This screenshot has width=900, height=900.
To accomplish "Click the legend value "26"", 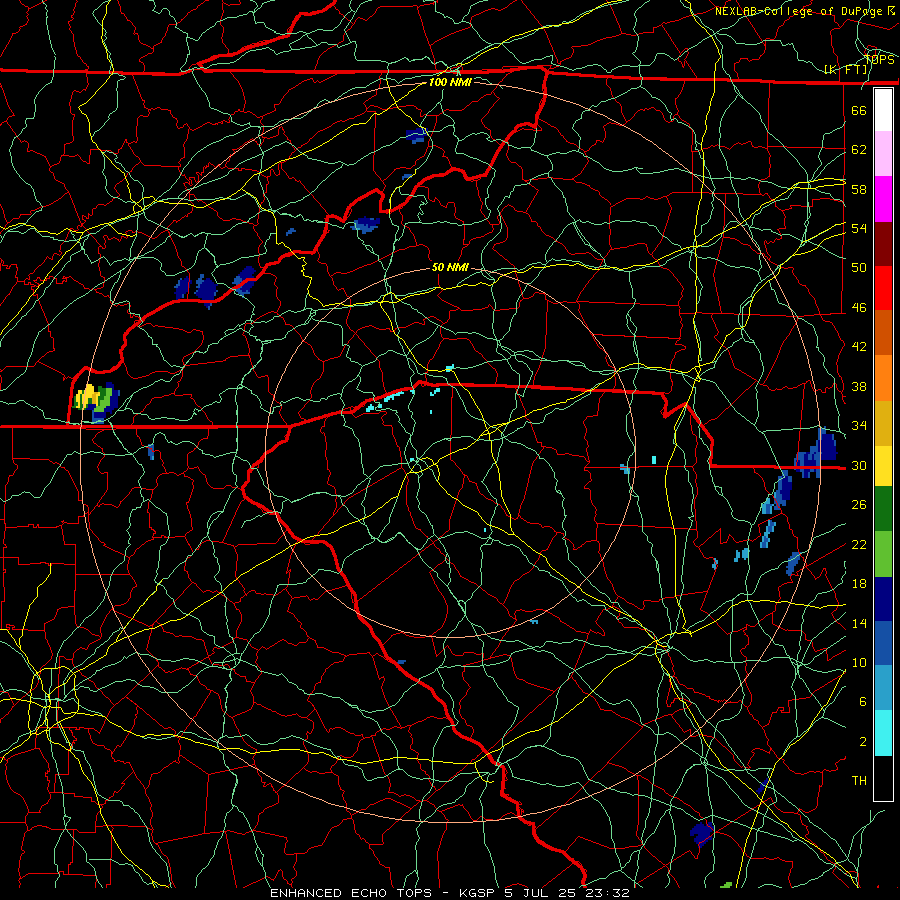I will (859, 505).
